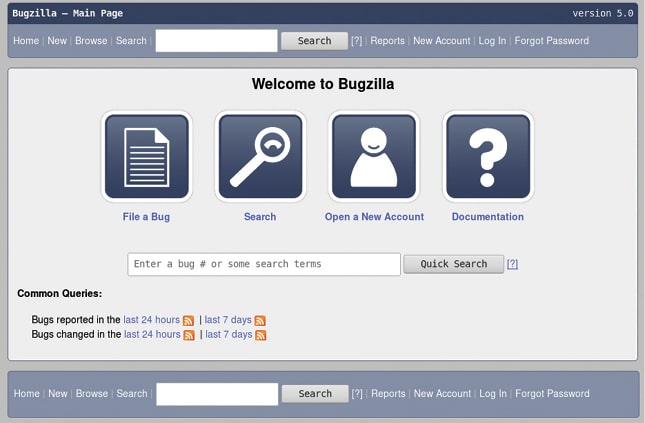Click the File a Bug document icon
This screenshot has width=645, height=423.
pos(146,156)
